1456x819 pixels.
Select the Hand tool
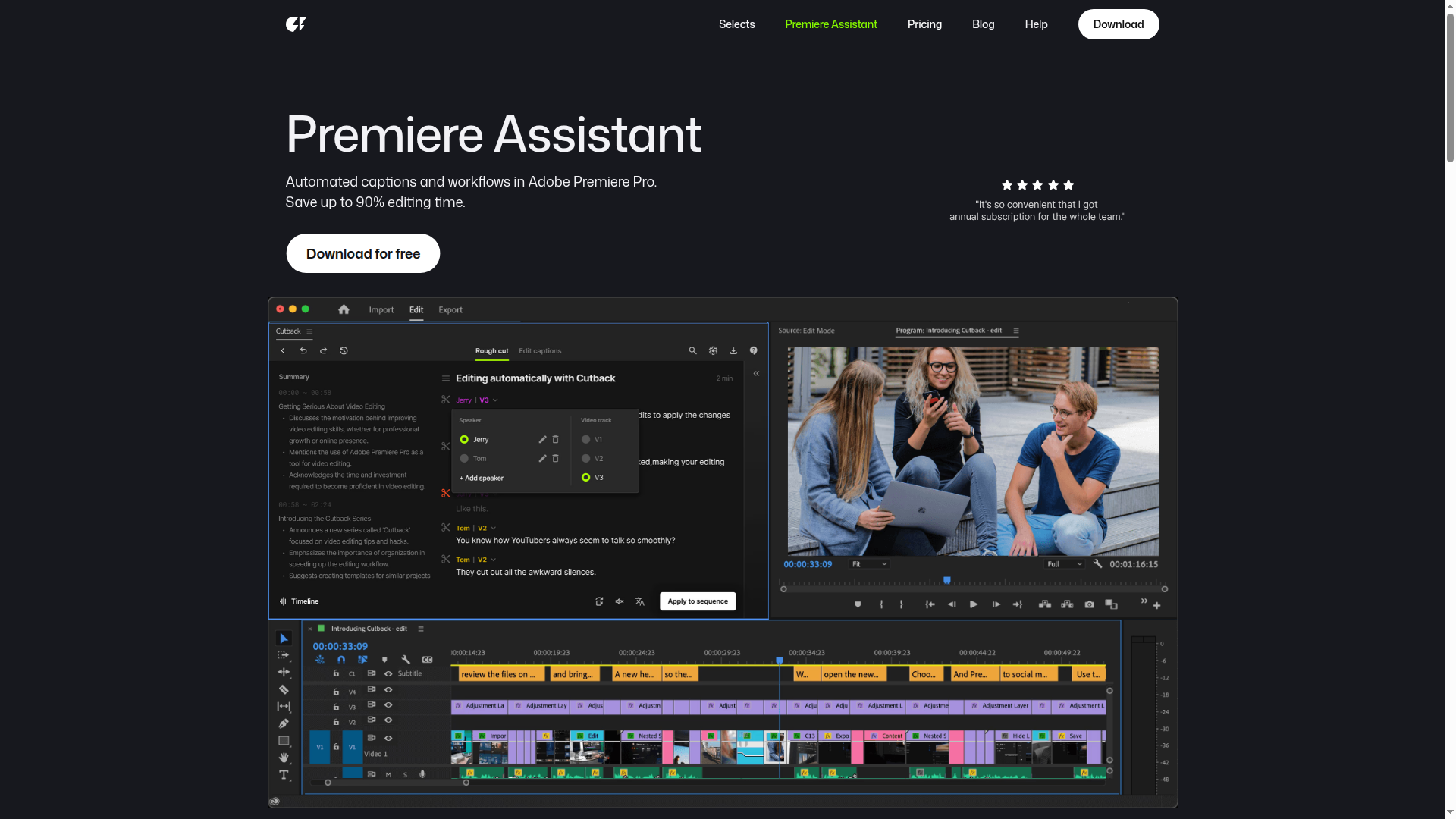284,758
